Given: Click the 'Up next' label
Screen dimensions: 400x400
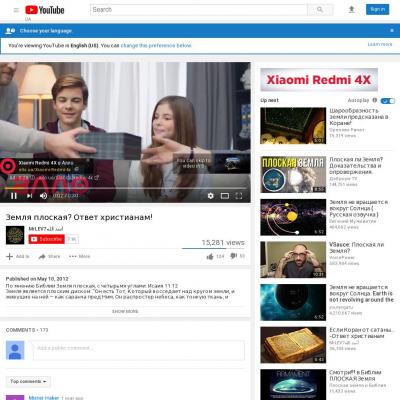Looking at the screenshot, I should pyautogui.click(x=269, y=100).
